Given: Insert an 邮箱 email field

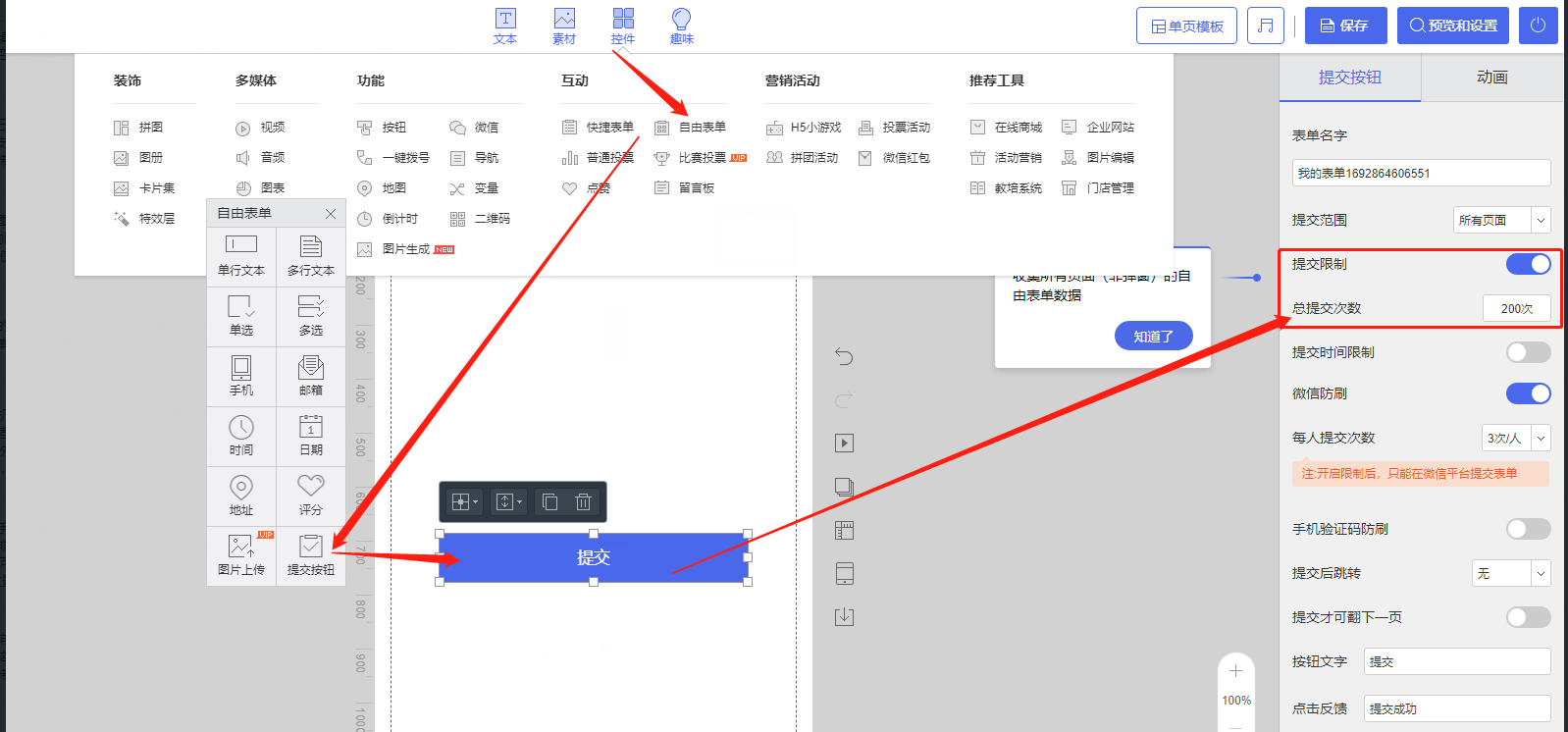Looking at the screenshot, I should coord(311,376).
